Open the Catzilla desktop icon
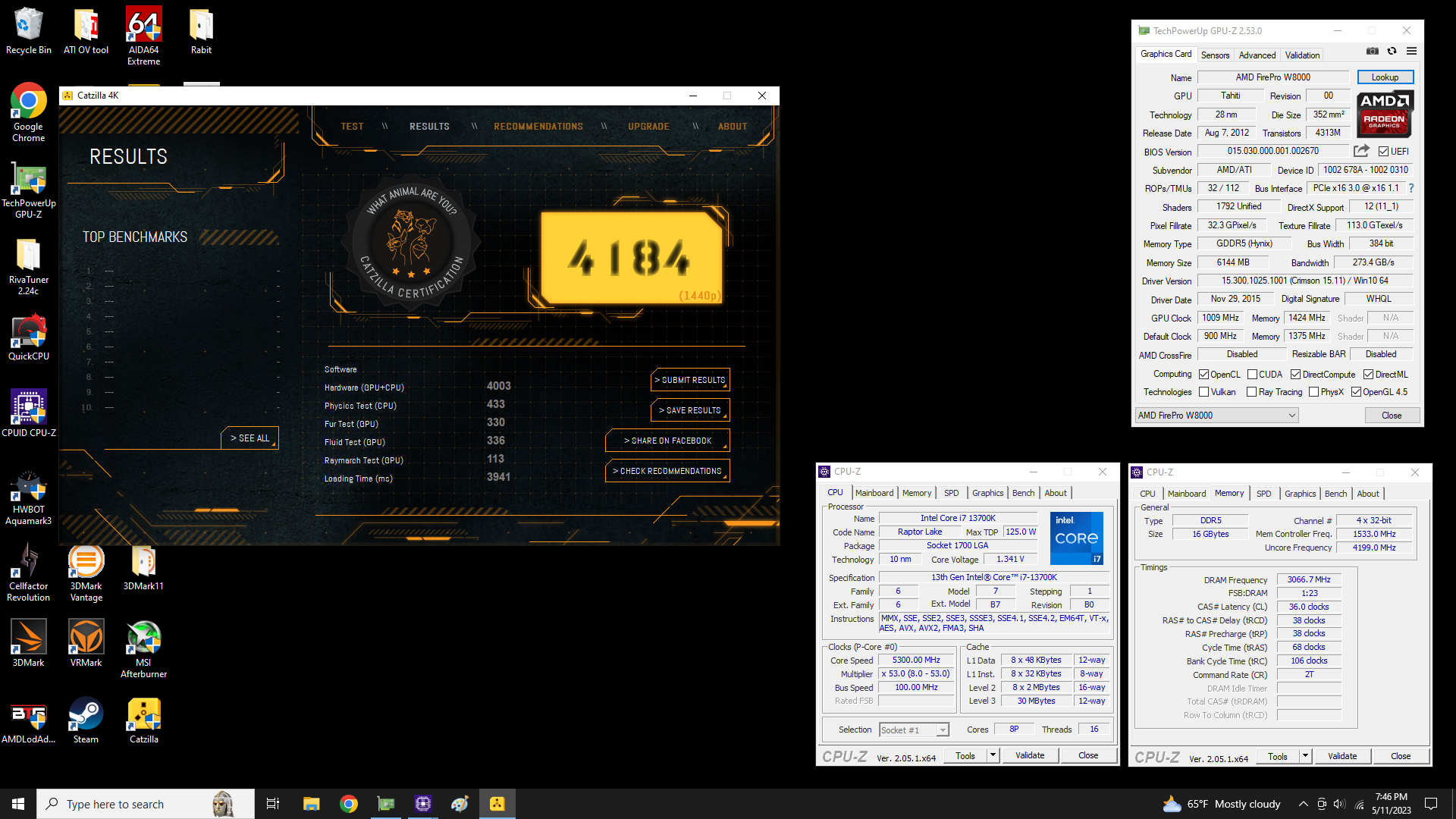1456x819 pixels. click(x=143, y=721)
